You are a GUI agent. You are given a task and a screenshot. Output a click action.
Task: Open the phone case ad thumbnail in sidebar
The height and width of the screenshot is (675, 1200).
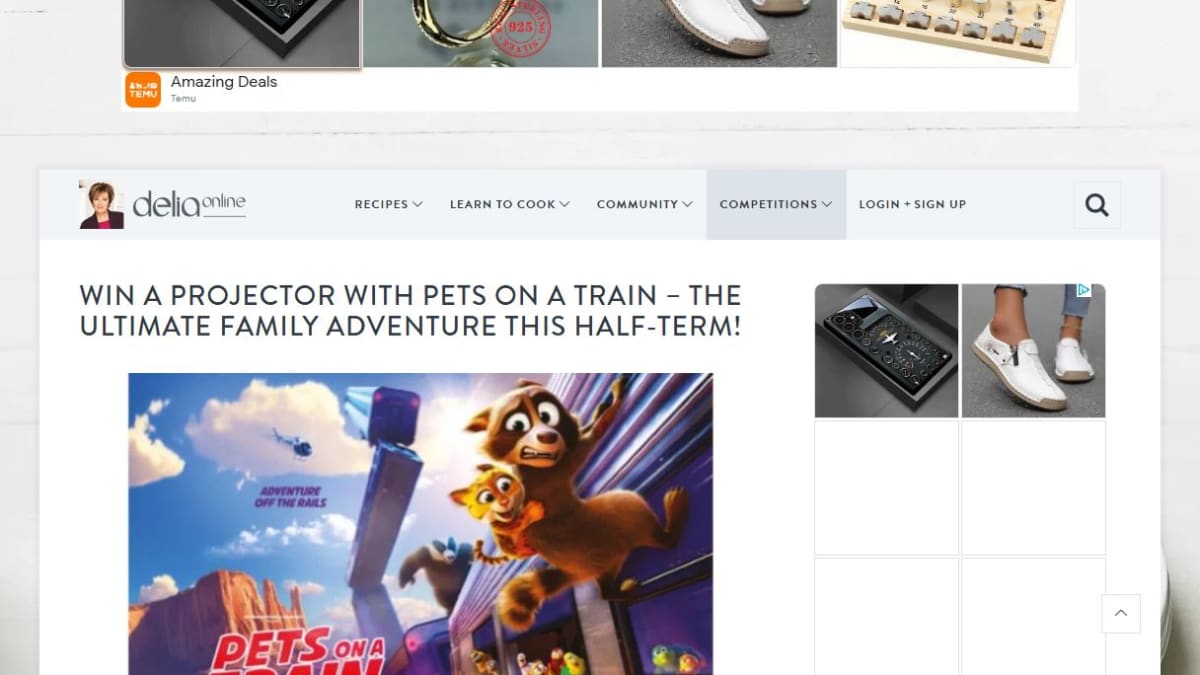[886, 351]
